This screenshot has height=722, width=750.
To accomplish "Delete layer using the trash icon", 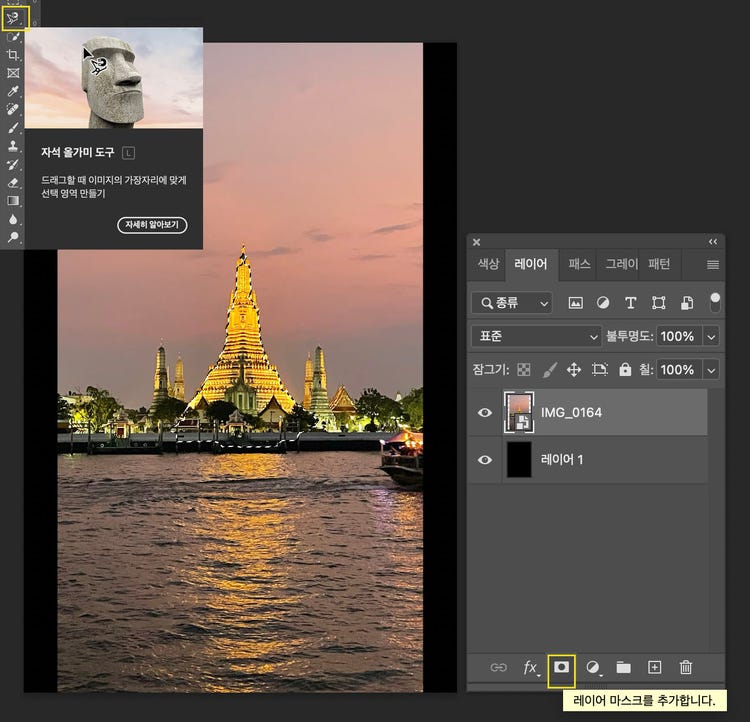I will tap(686, 667).
